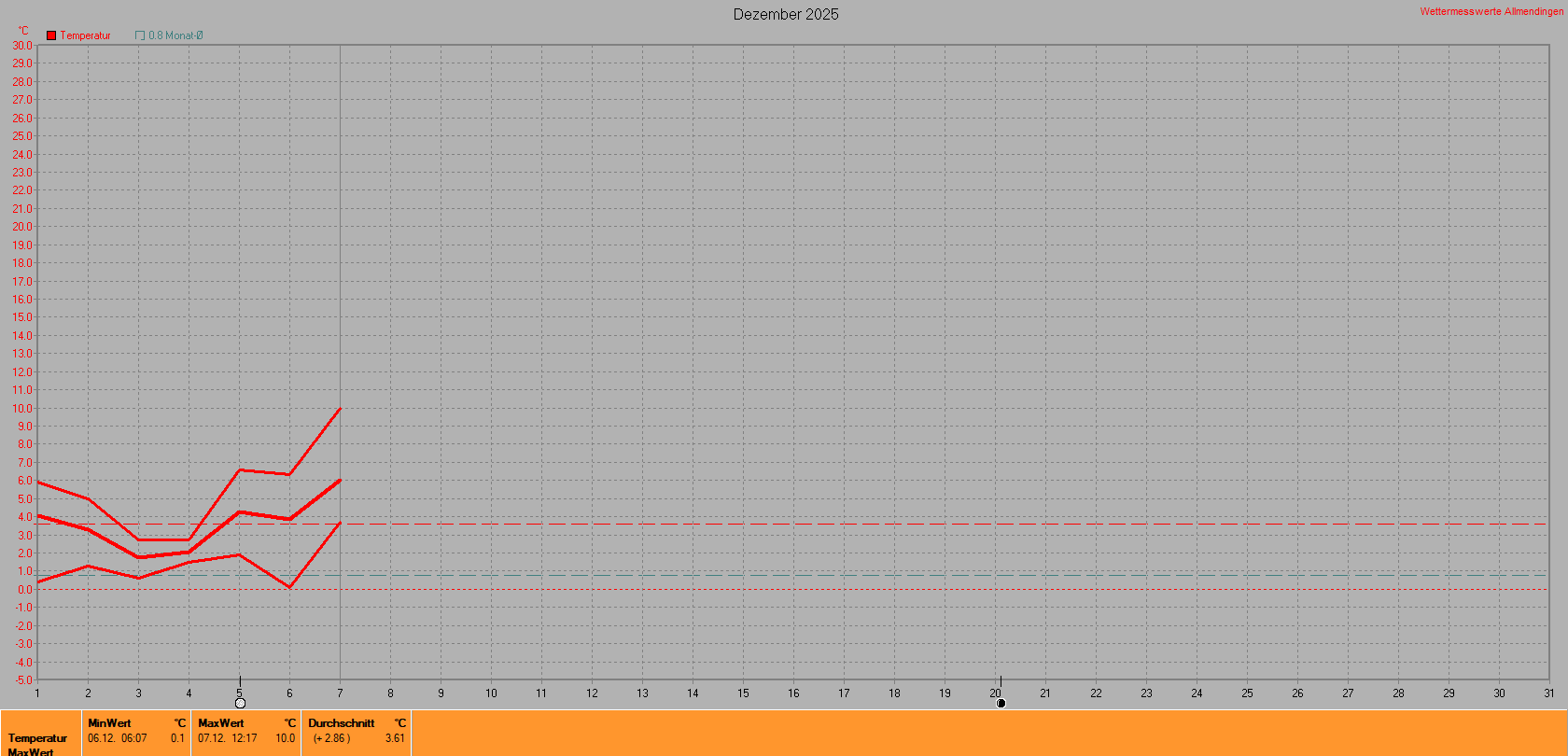Select the MinWert column header
Viewport: 1568px width, 756px height.
(109, 722)
